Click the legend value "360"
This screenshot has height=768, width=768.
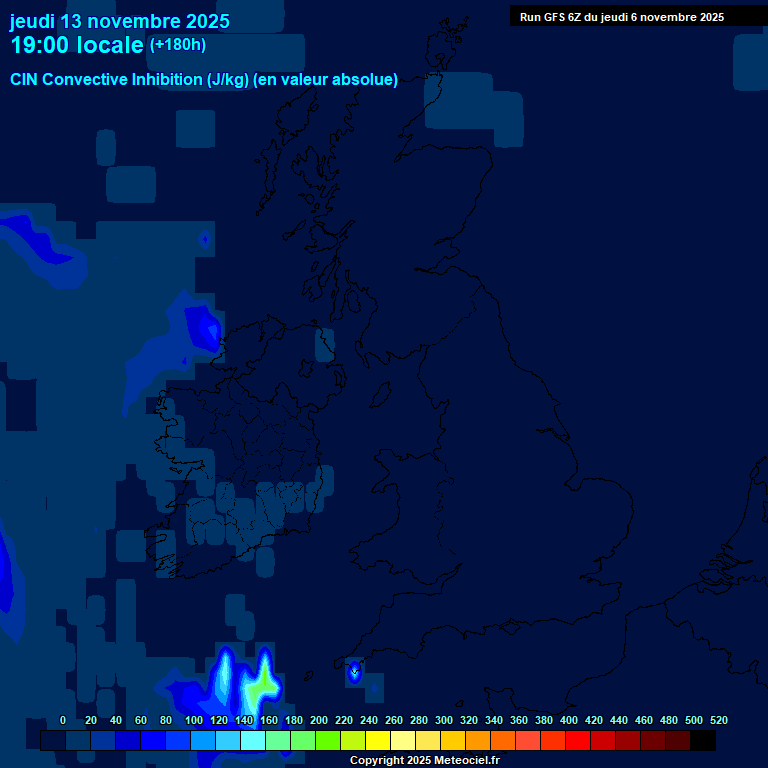point(518,720)
